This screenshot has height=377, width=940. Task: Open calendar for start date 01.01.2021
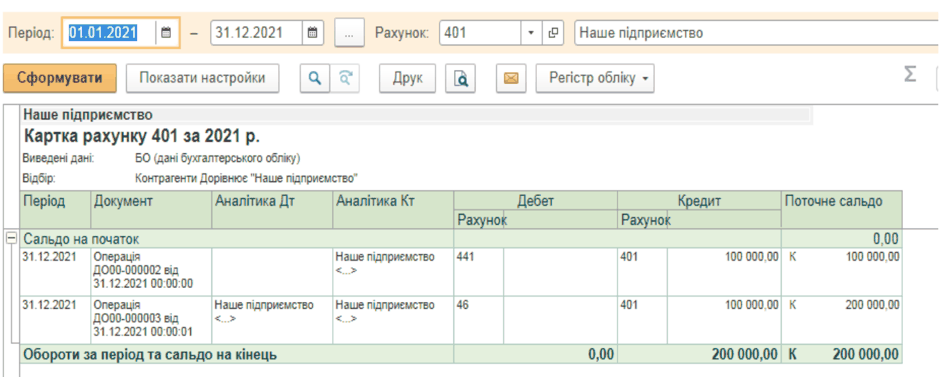click(x=167, y=32)
